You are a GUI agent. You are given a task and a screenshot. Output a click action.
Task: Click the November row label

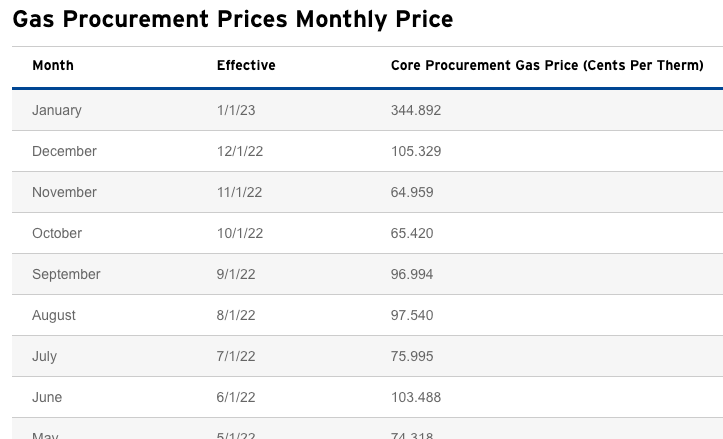[64, 192]
